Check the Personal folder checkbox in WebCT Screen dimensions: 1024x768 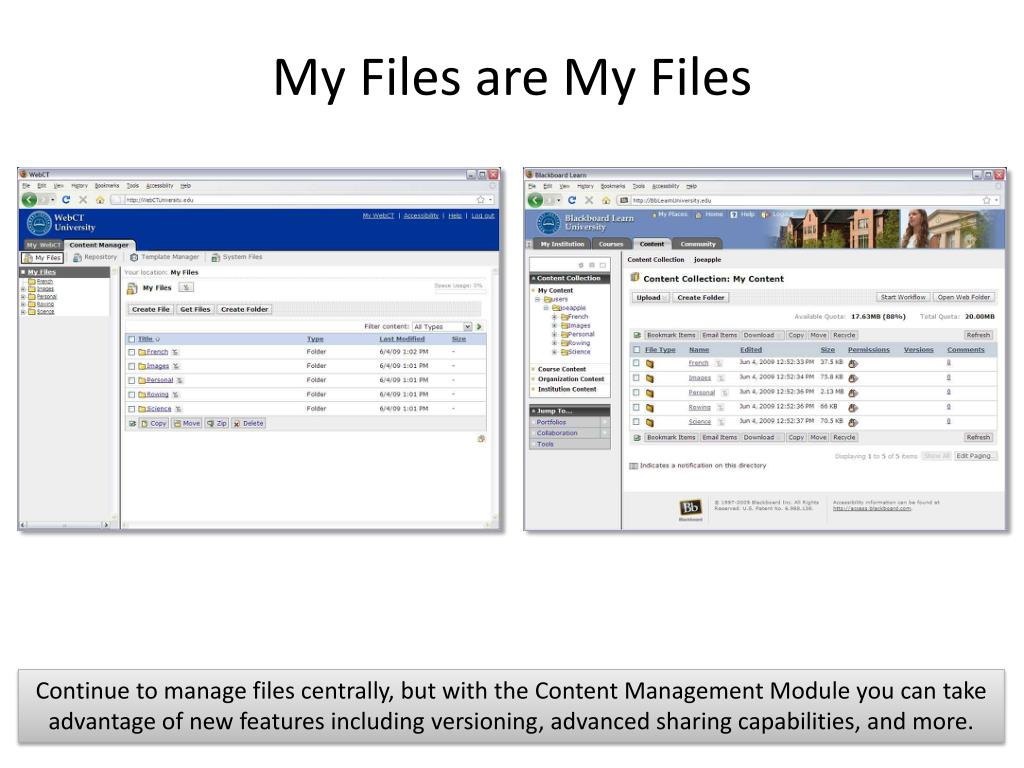tap(132, 380)
